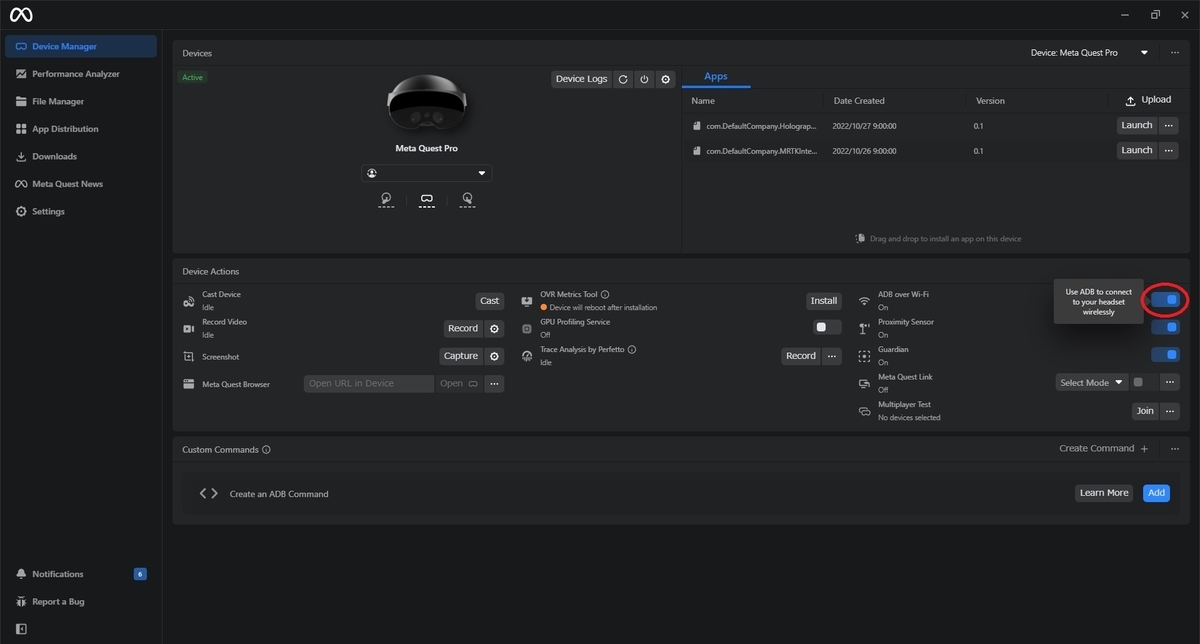Click left controller status icon
This screenshot has width=1200, height=644.
point(386,200)
